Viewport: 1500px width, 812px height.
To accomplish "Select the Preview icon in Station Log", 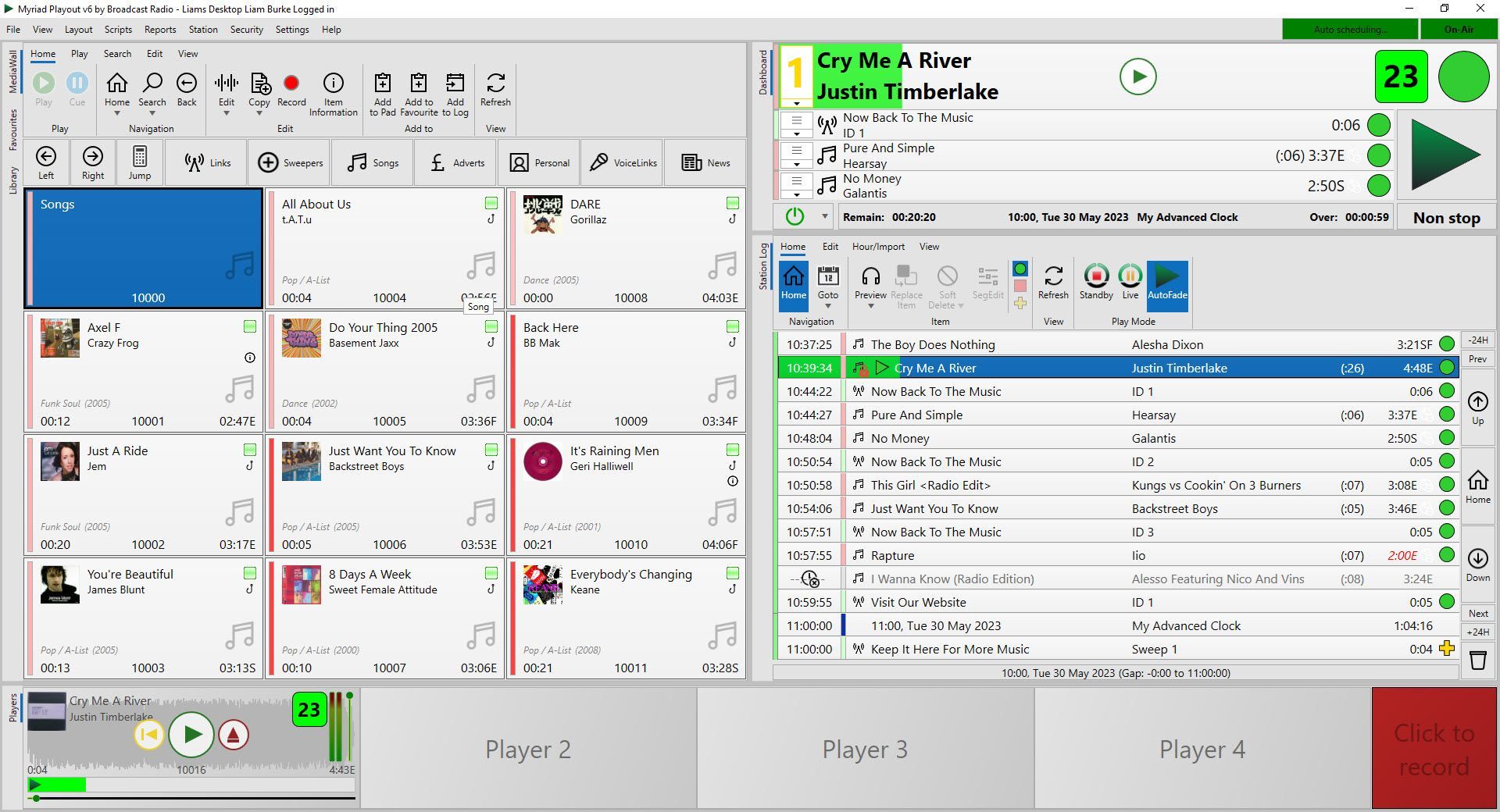I will (870, 284).
